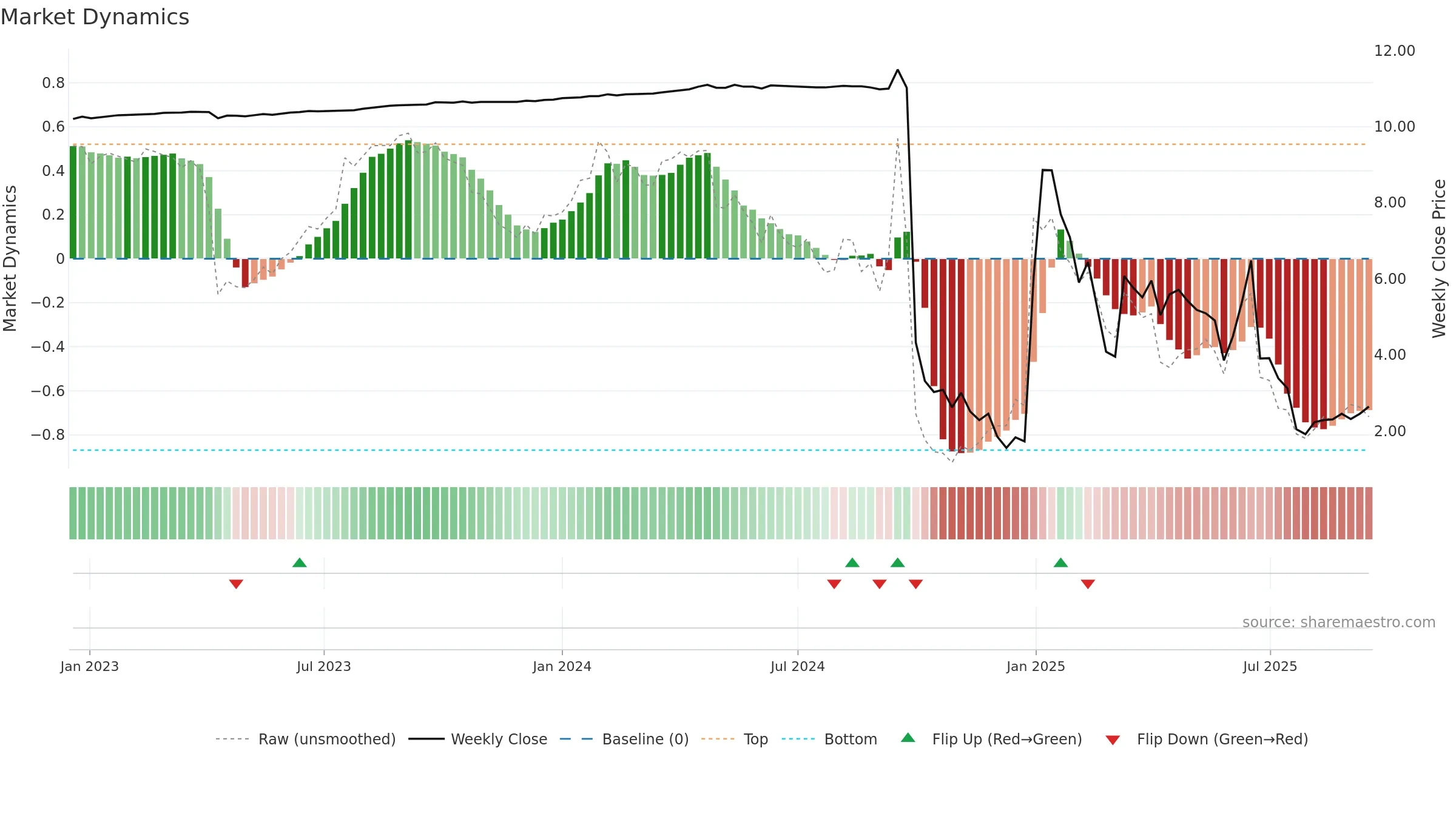The height and width of the screenshot is (819, 1456).
Task: Toggle the Raw (unsmoothed) legend entry
Action: coord(305,739)
